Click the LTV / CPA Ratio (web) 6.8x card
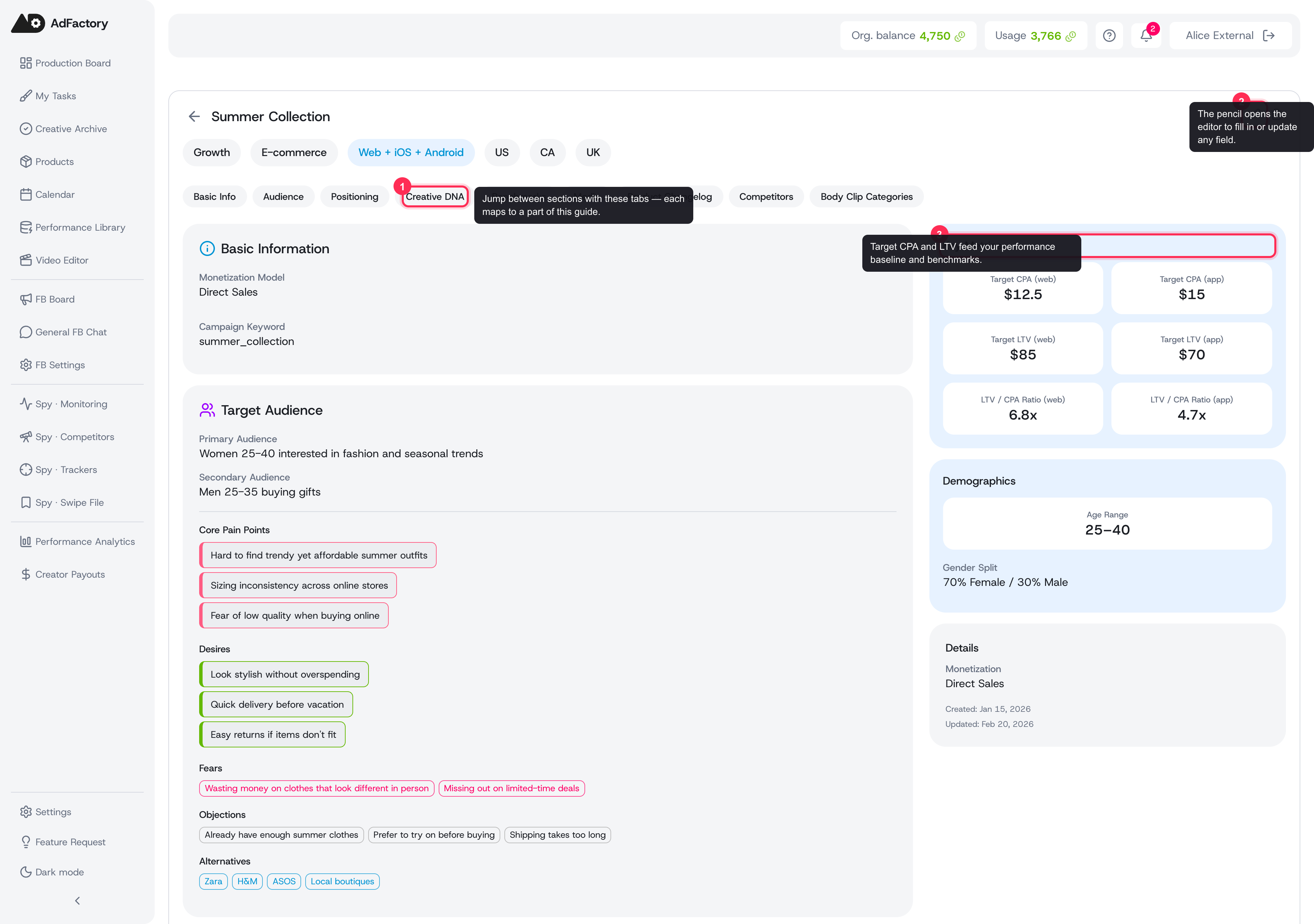Screen dimensions: 1314x924 (x=1023, y=409)
